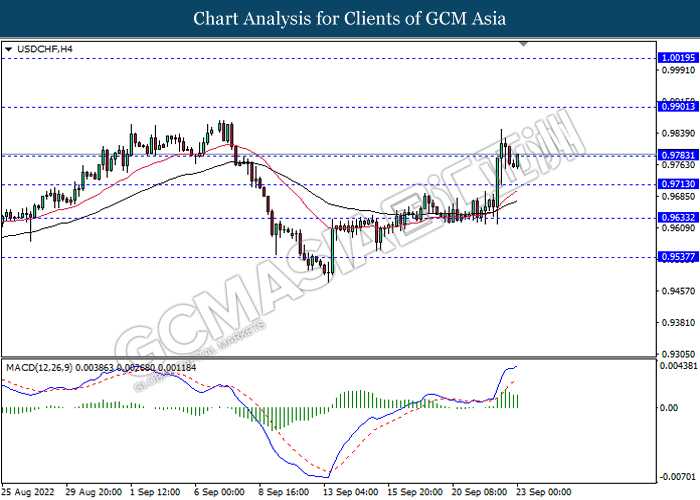Select the 0.97831 price level label
The height and width of the screenshot is (500, 700).
(x=678, y=155)
